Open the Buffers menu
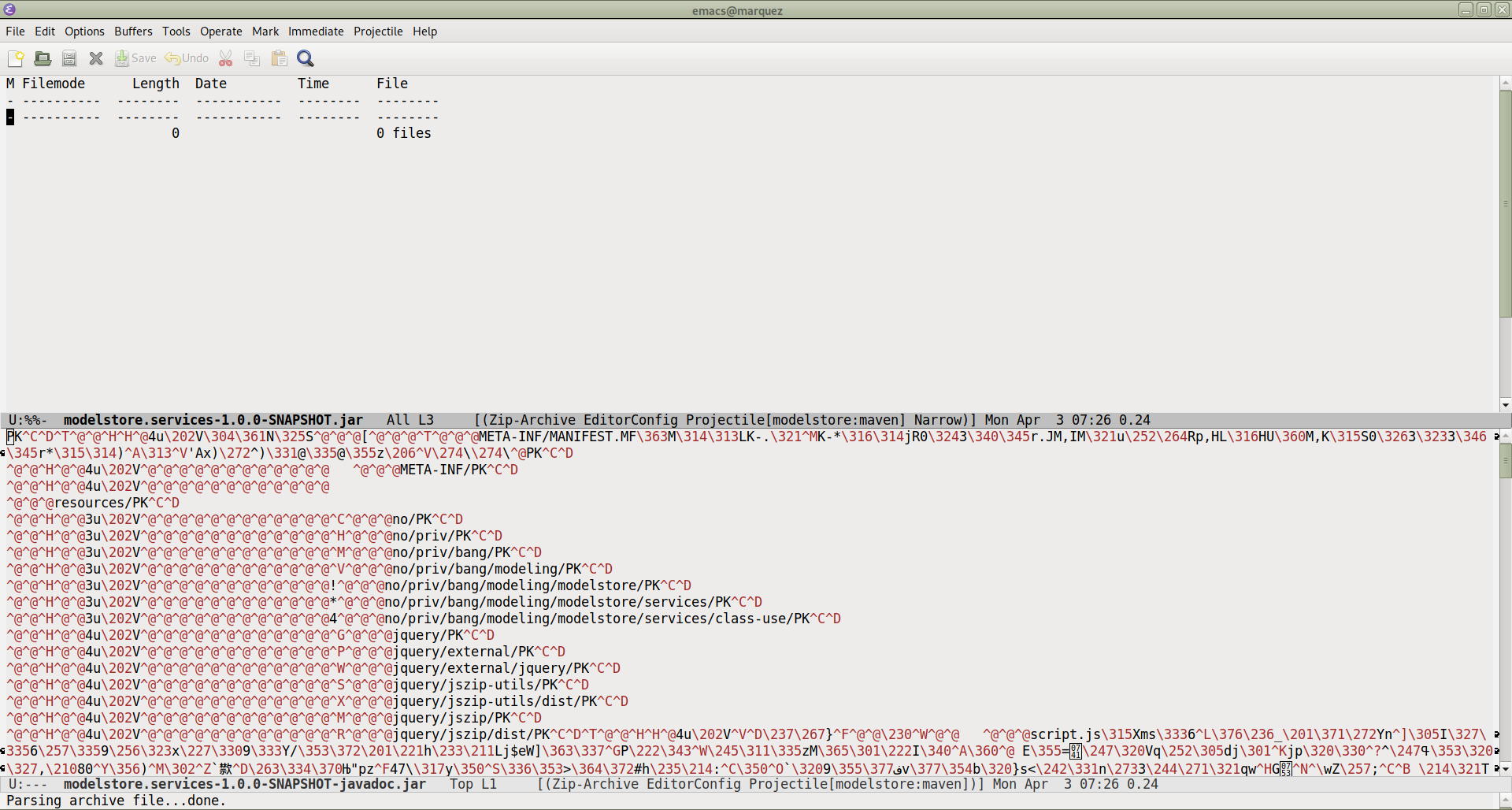 click(x=132, y=31)
